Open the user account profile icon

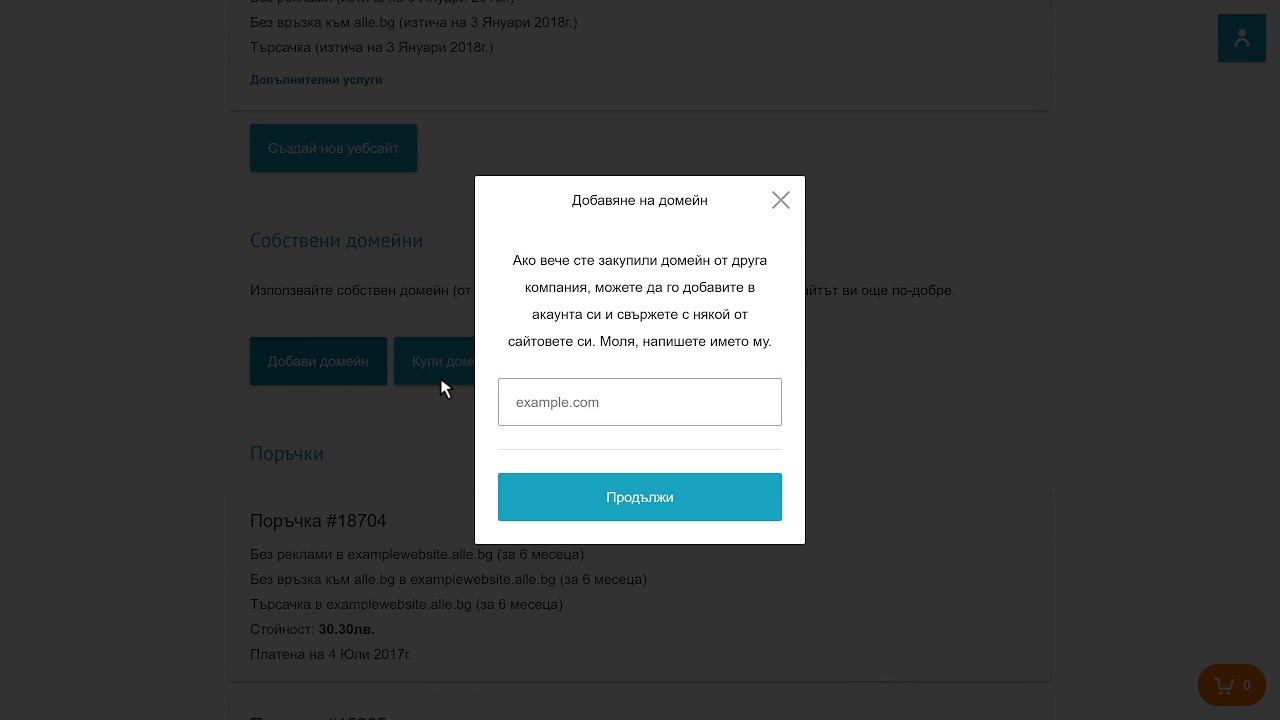point(1241,38)
